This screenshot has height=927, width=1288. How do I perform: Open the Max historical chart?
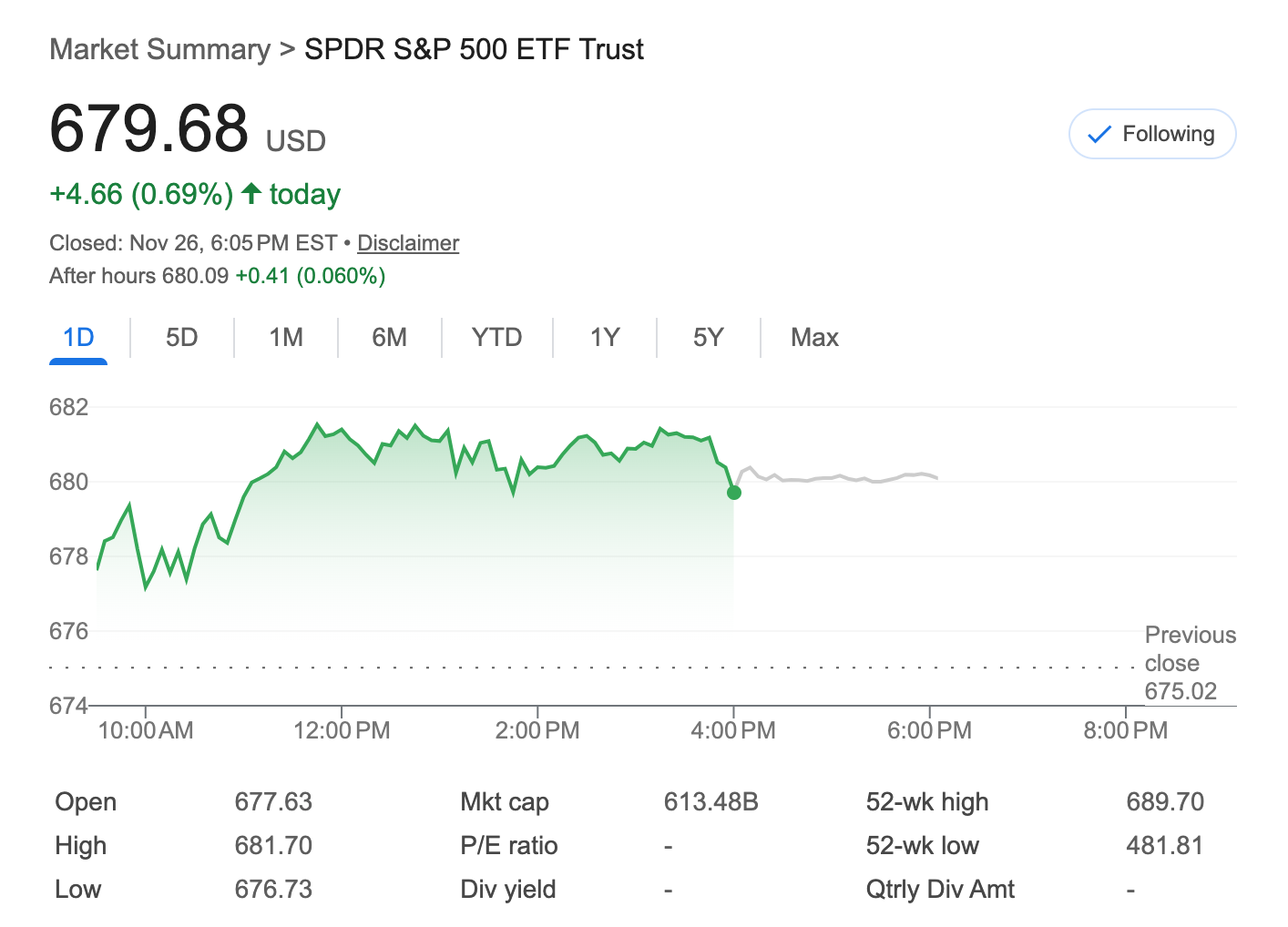814,337
